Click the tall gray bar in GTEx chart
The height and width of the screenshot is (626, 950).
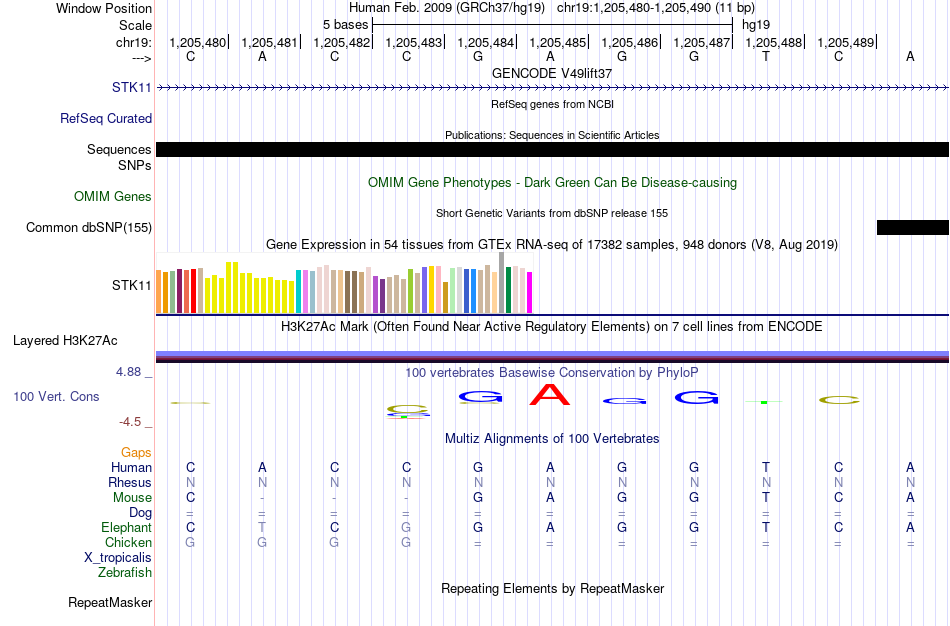click(502, 282)
